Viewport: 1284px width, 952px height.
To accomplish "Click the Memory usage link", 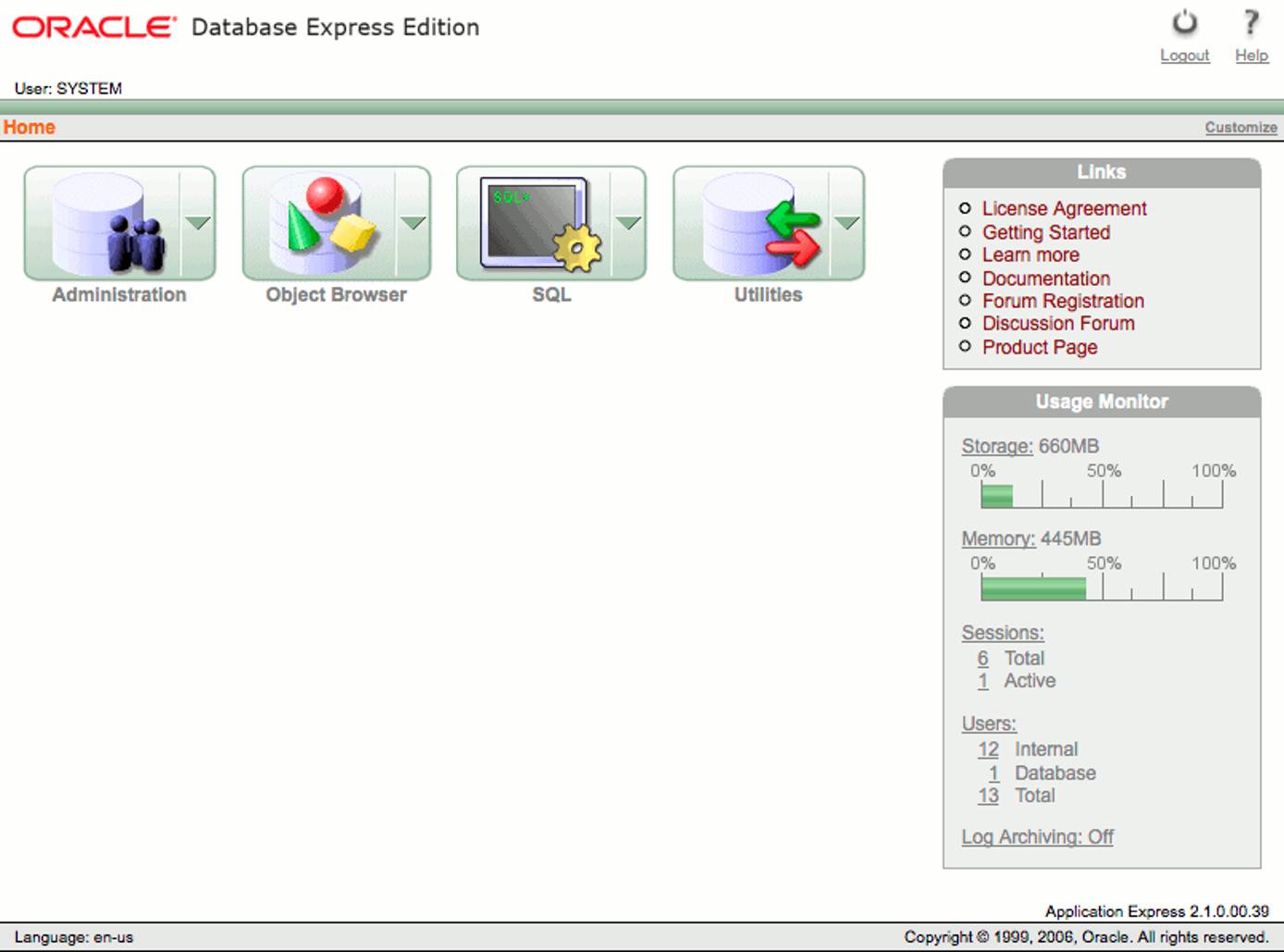I will coord(999,538).
